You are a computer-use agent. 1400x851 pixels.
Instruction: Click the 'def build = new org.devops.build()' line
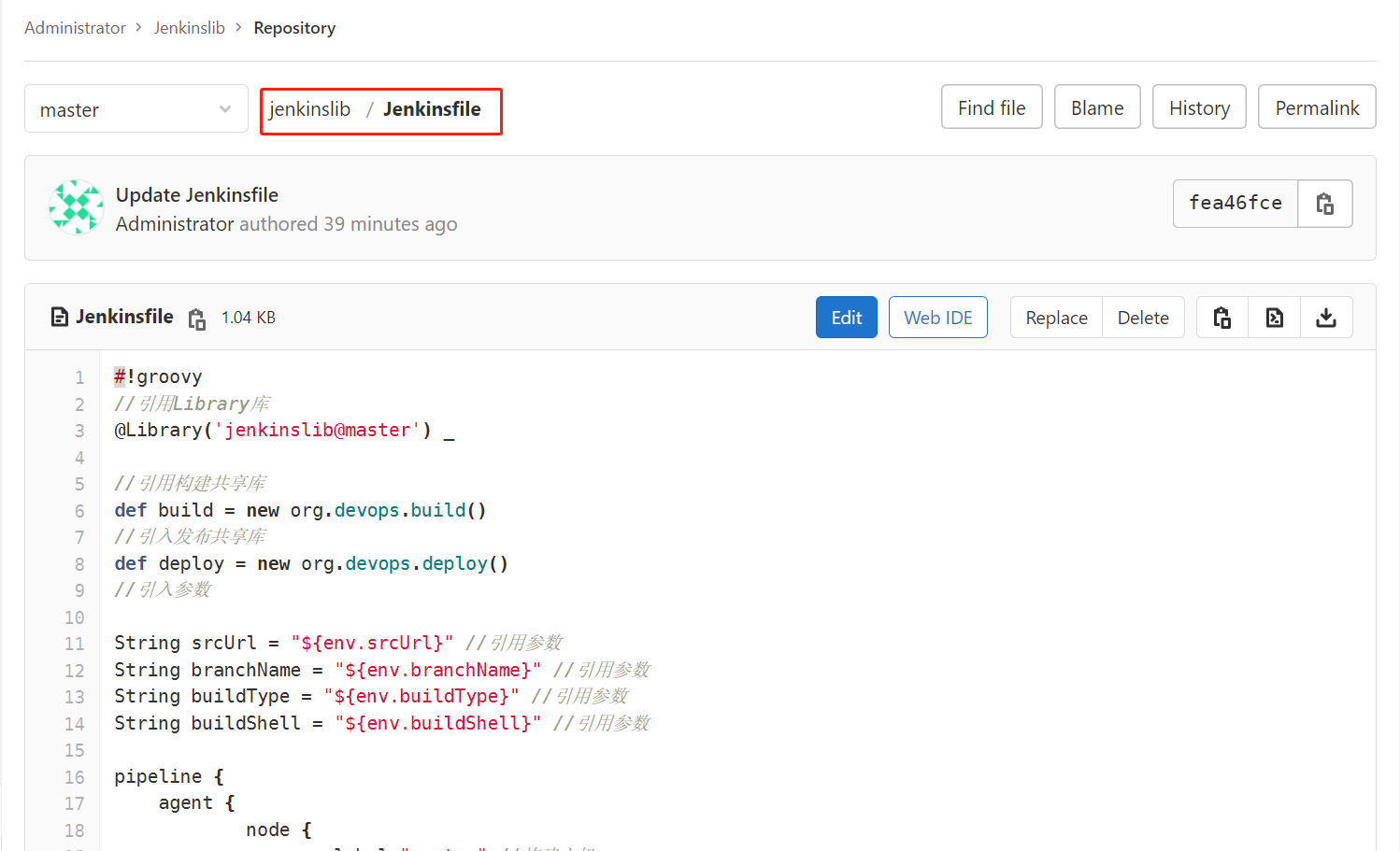click(300, 510)
